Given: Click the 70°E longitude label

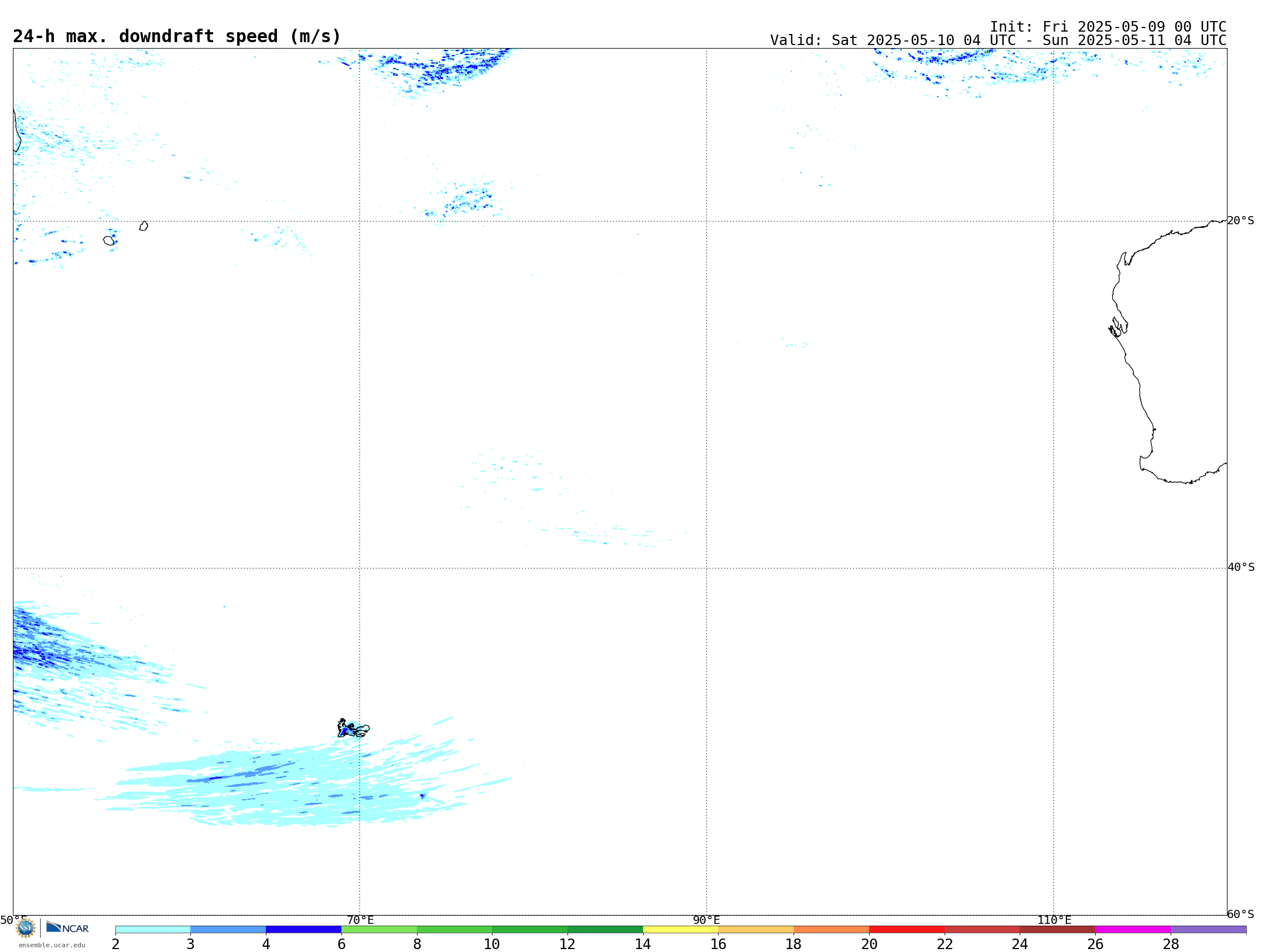Looking at the screenshot, I should 360,920.
